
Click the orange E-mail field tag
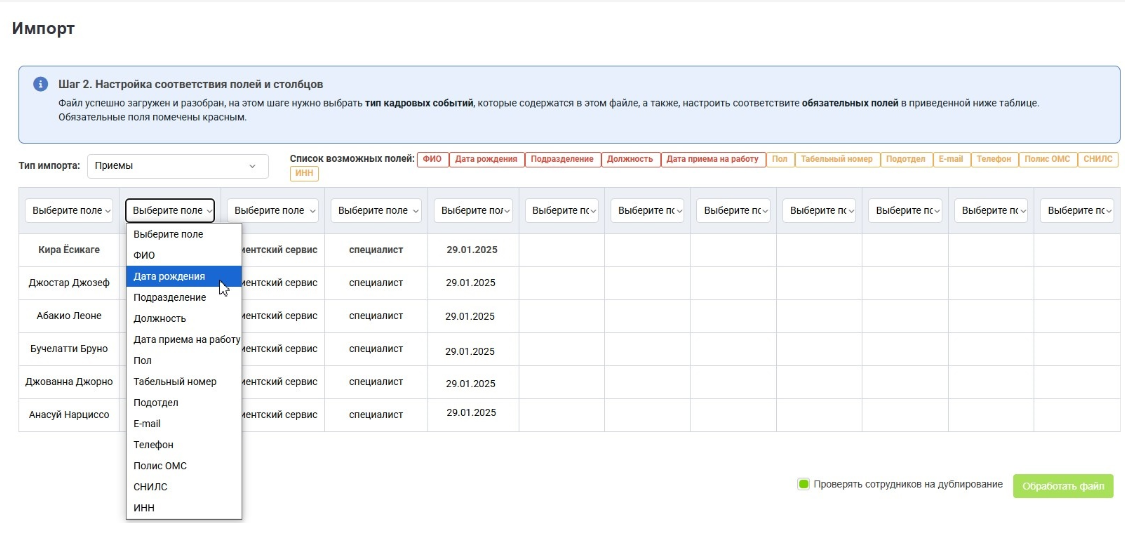tap(951, 159)
